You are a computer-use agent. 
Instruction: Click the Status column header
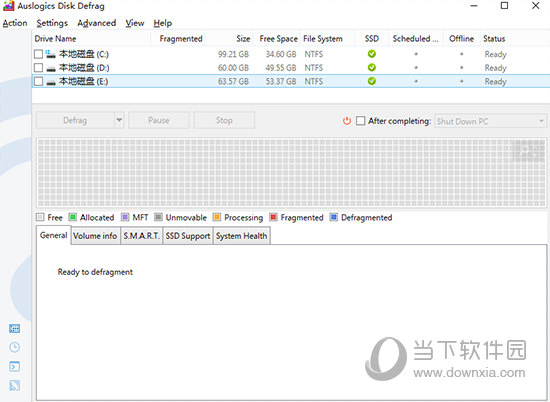click(x=515, y=39)
